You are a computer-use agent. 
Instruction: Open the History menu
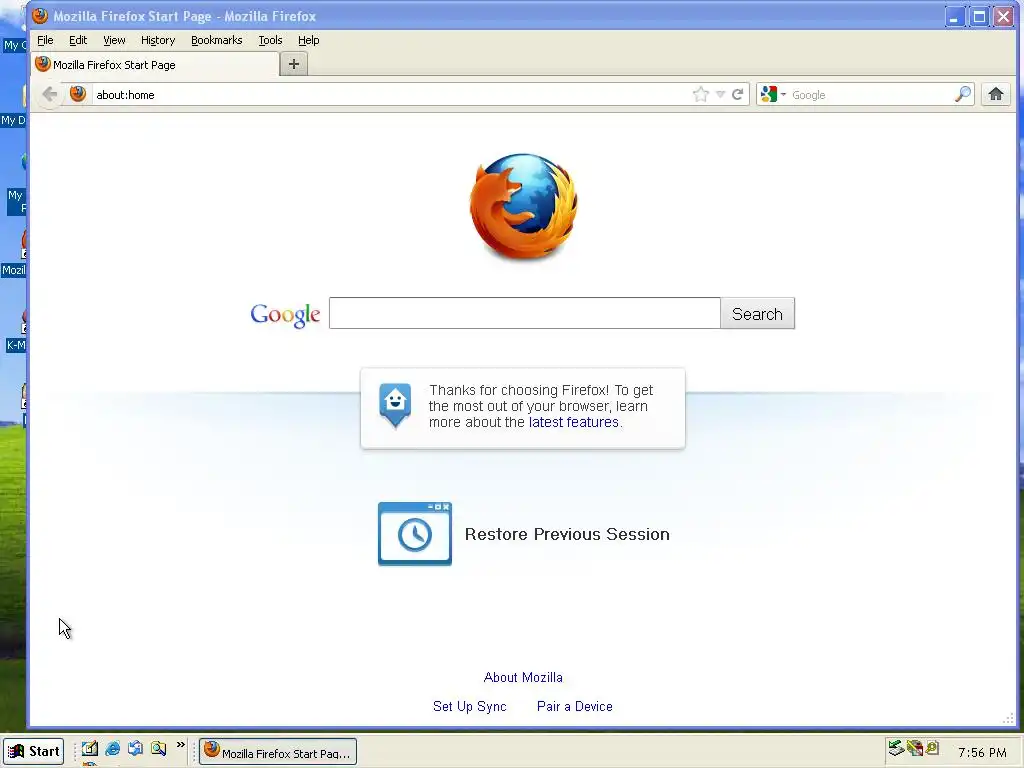(x=158, y=40)
